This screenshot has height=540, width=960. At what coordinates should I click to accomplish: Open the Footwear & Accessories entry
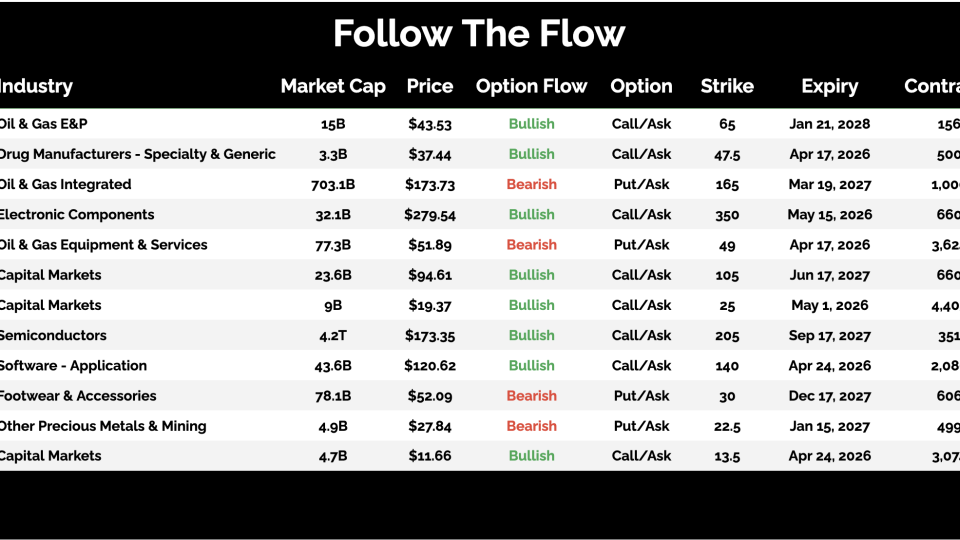coord(77,395)
